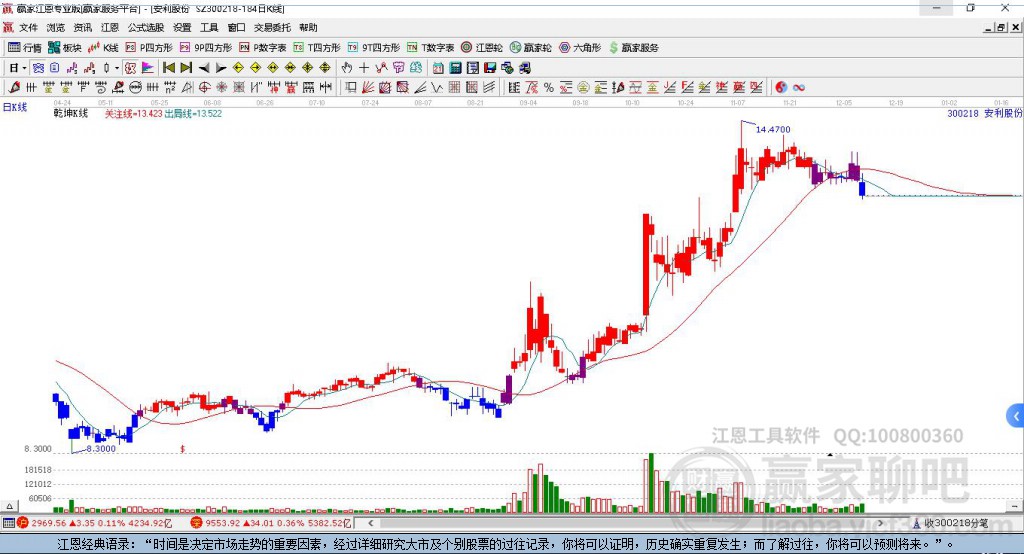The width and height of the screenshot is (1024, 554).
Task: Open the 帮助 menu
Action: 308,27
